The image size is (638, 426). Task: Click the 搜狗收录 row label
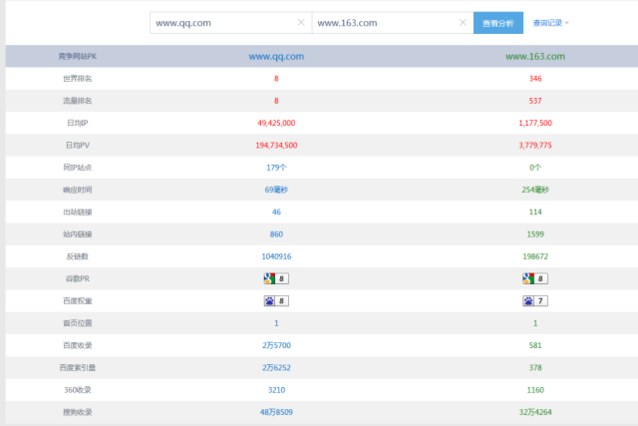(77, 412)
